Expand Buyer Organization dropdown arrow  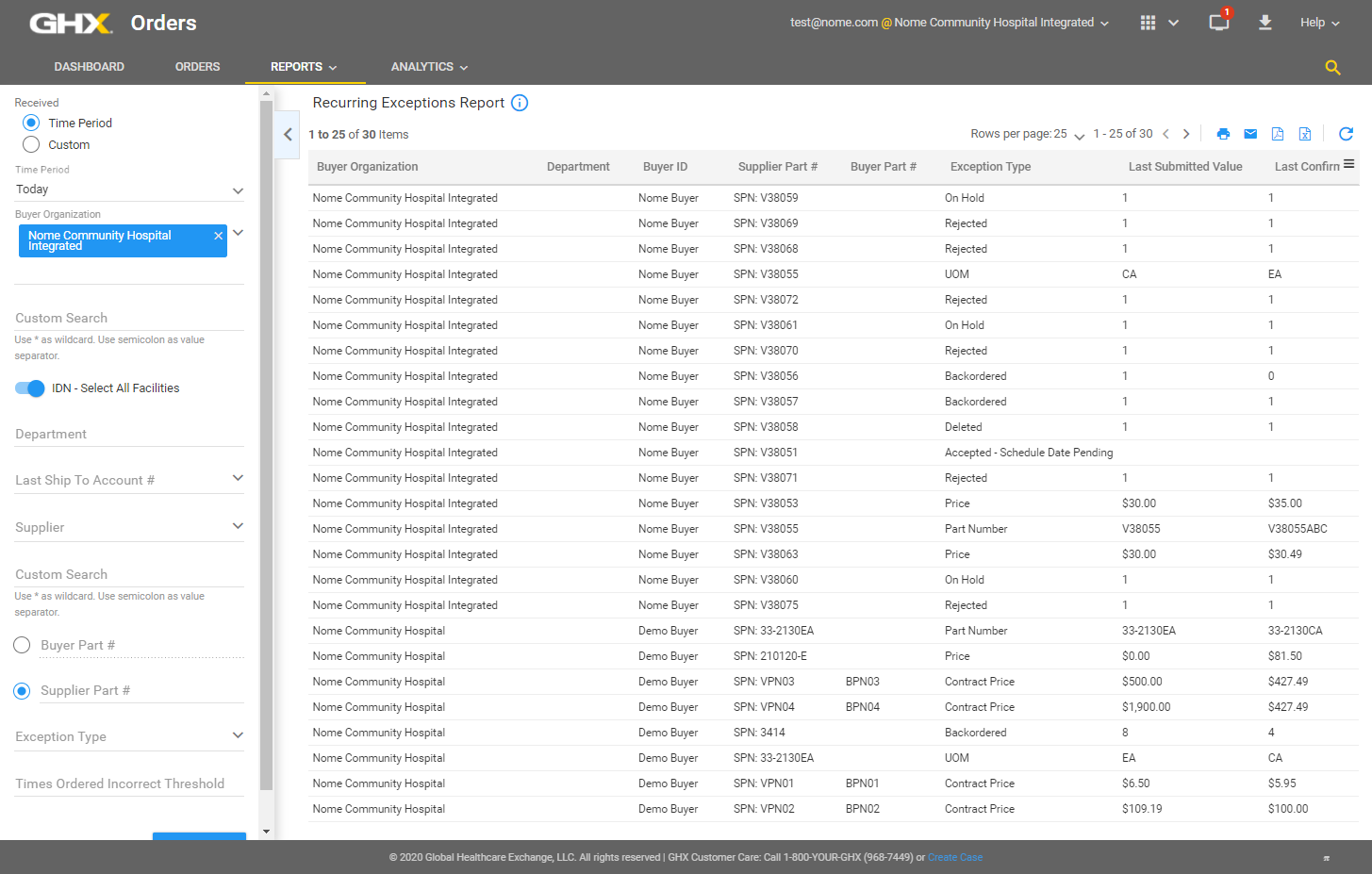[238, 233]
